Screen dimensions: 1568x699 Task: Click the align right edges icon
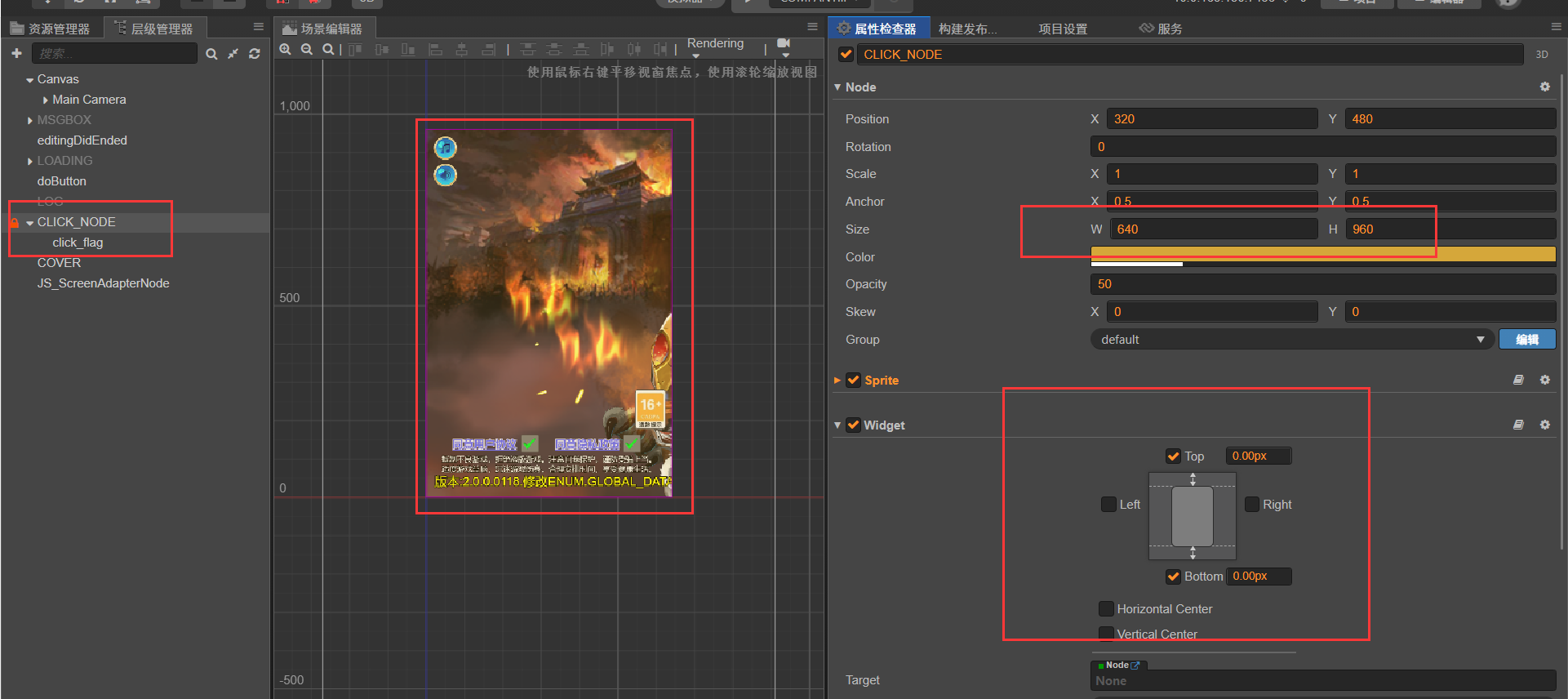click(488, 50)
